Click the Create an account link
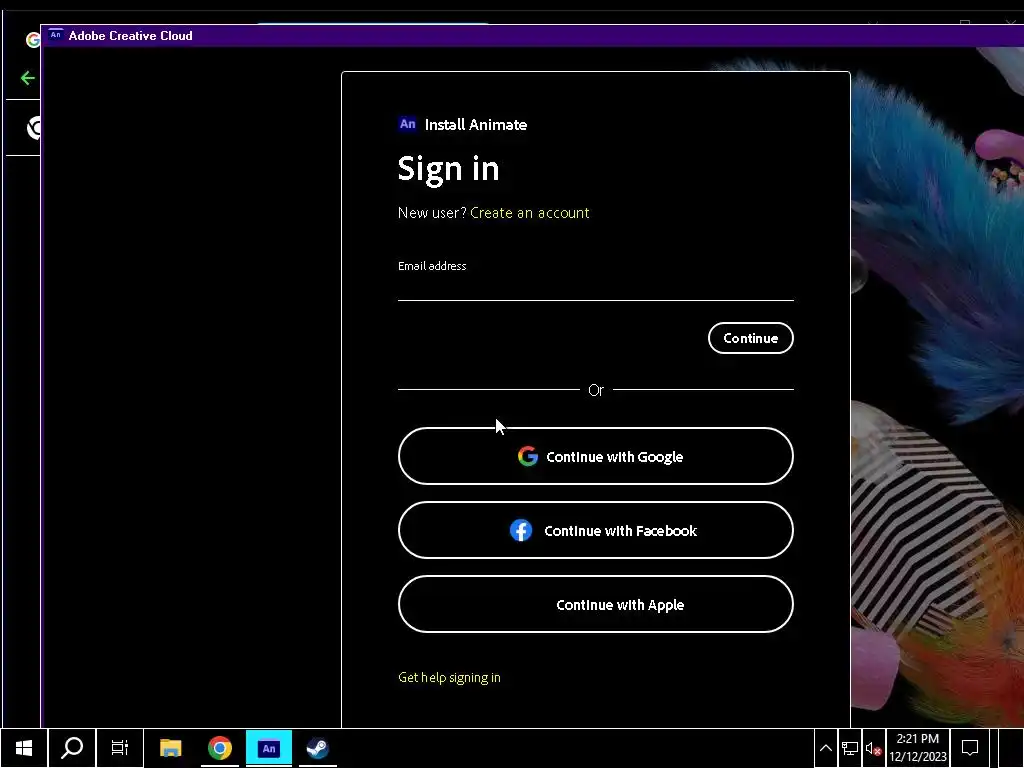This screenshot has height=768, width=1024. coord(530,213)
